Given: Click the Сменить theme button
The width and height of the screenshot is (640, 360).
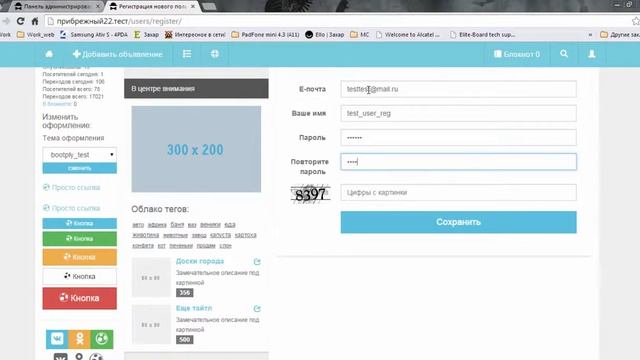Looking at the screenshot, I should click(80, 168).
